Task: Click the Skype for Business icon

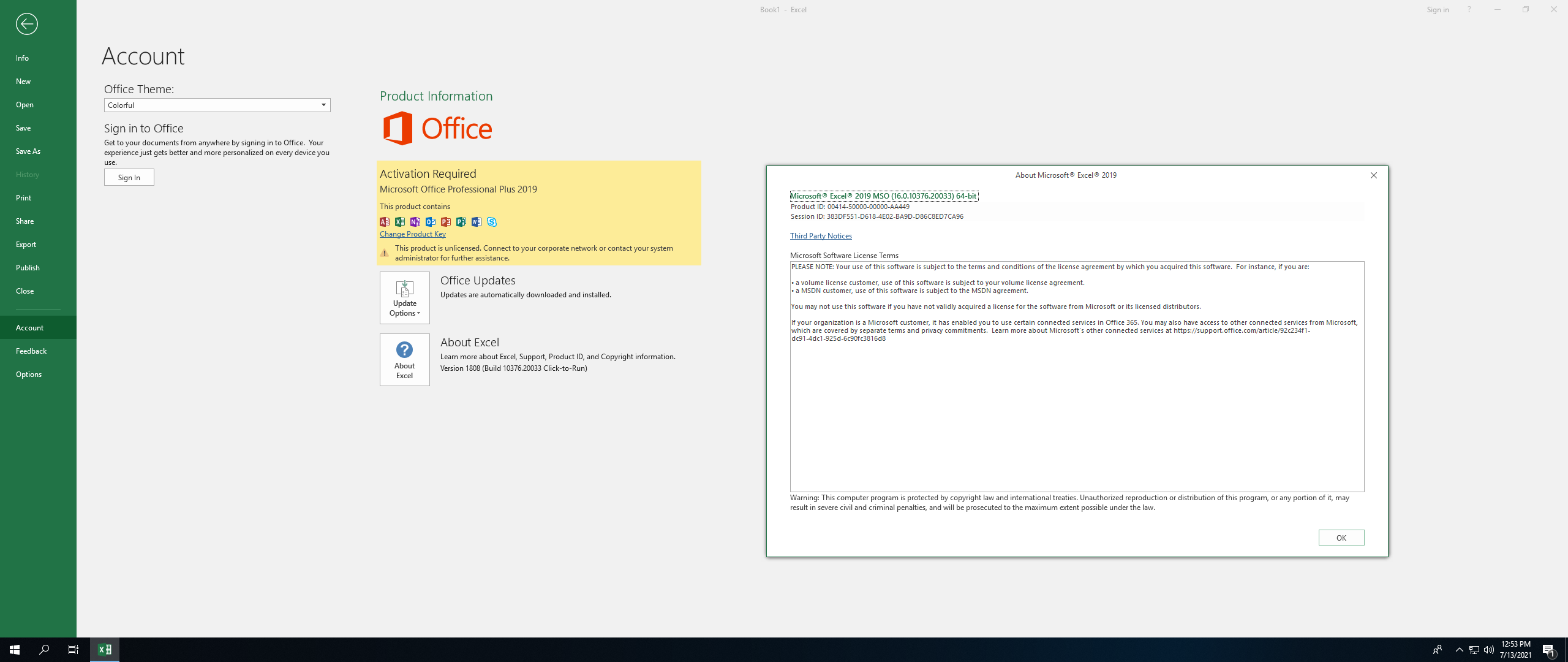Action: [x=492, y=222]
